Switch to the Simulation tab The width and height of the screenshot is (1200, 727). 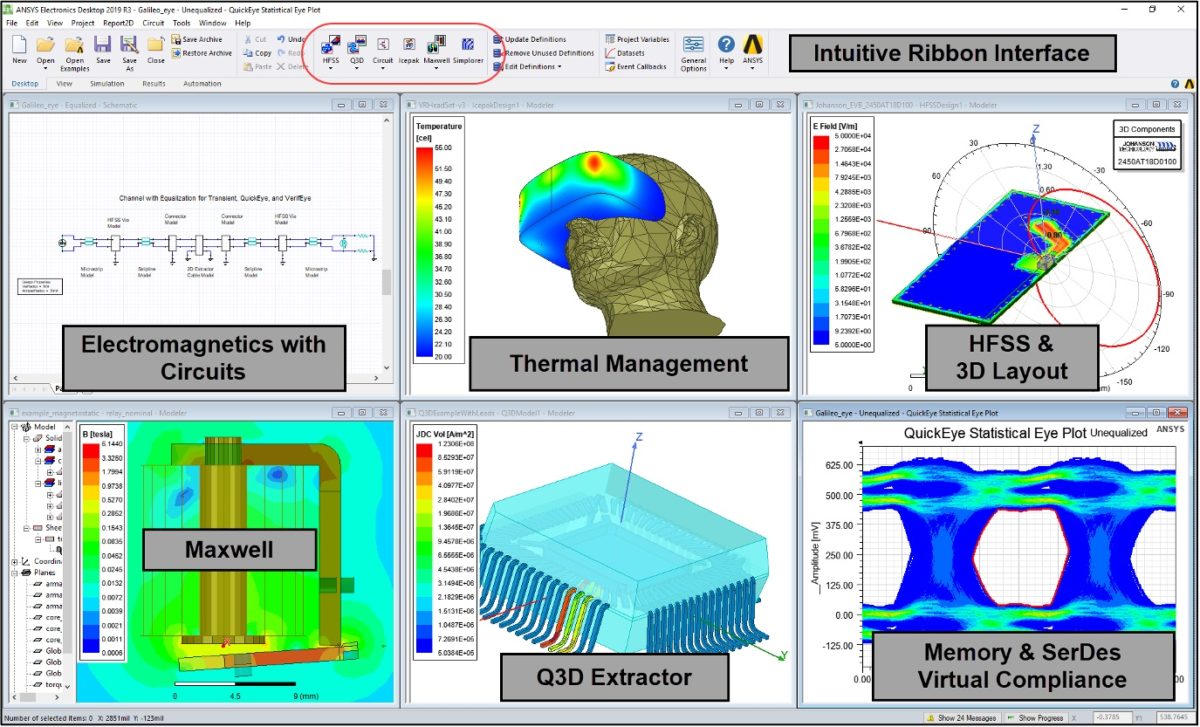pyautogui.click(x=107, y=84)
